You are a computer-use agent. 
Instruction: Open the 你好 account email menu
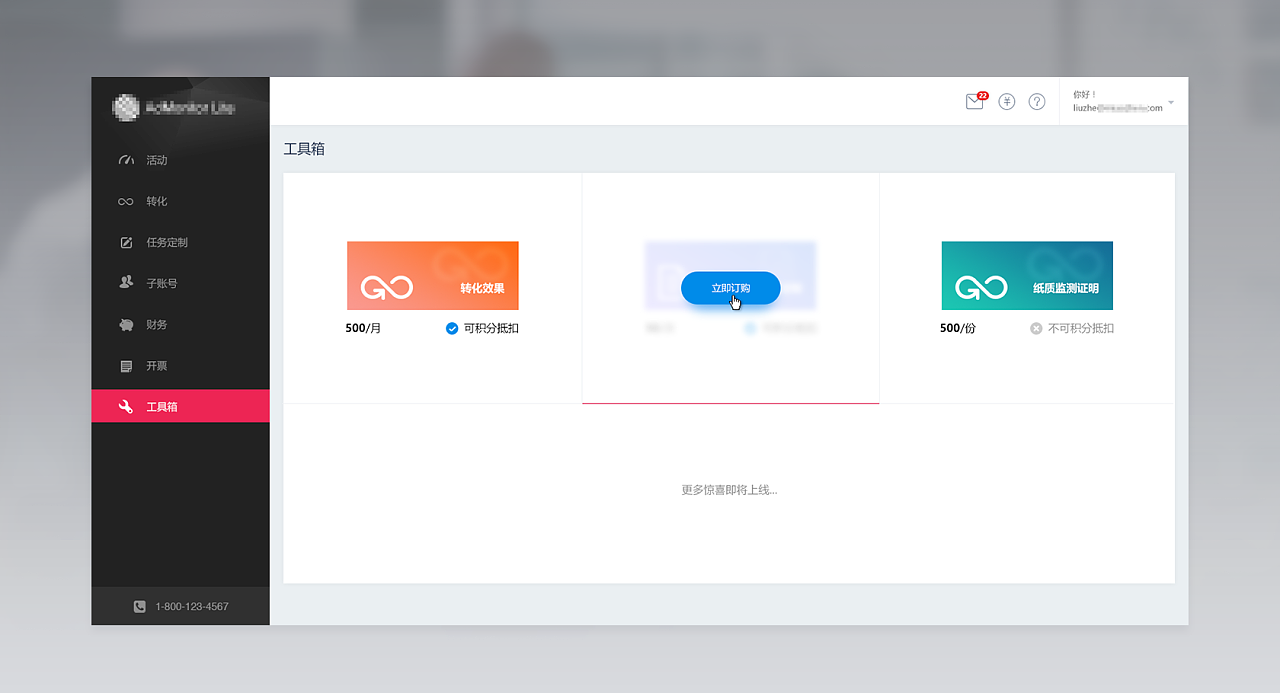coord(1117,102)
